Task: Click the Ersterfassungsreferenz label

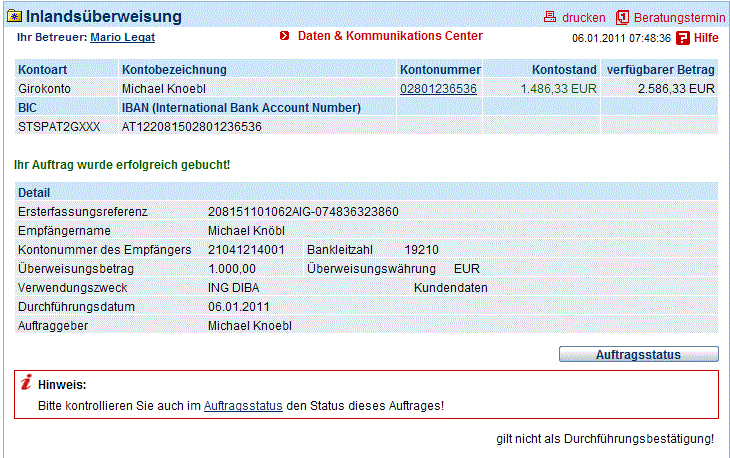Action: [x=82, y=212]
